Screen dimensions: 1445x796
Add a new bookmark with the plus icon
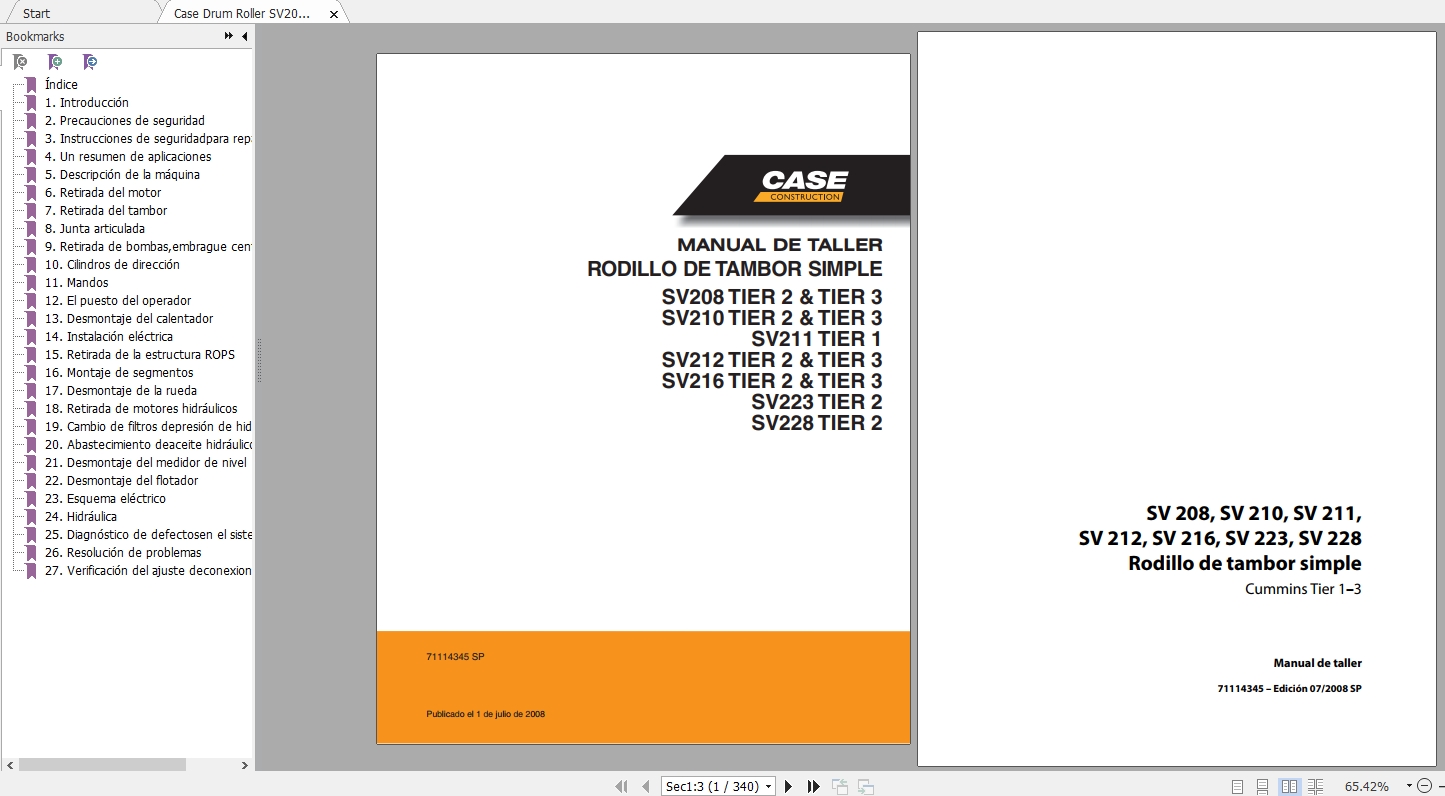pyautogui.click(x=55, y=62)
